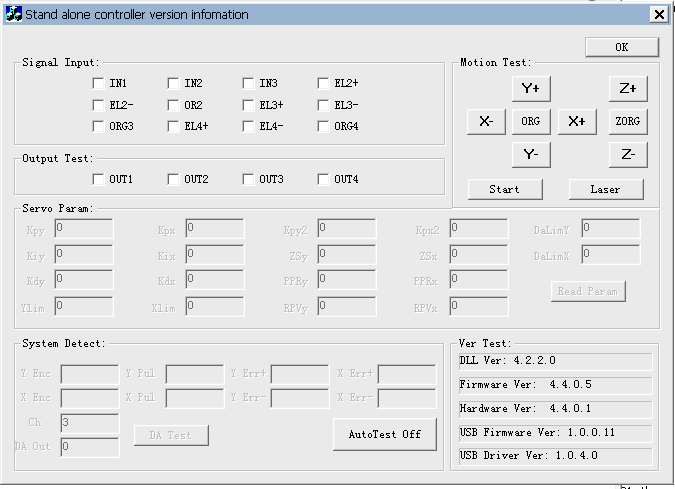This screenshot has width=675, height=489.
Task: Close the version information dialog
Action: [658, 14]
